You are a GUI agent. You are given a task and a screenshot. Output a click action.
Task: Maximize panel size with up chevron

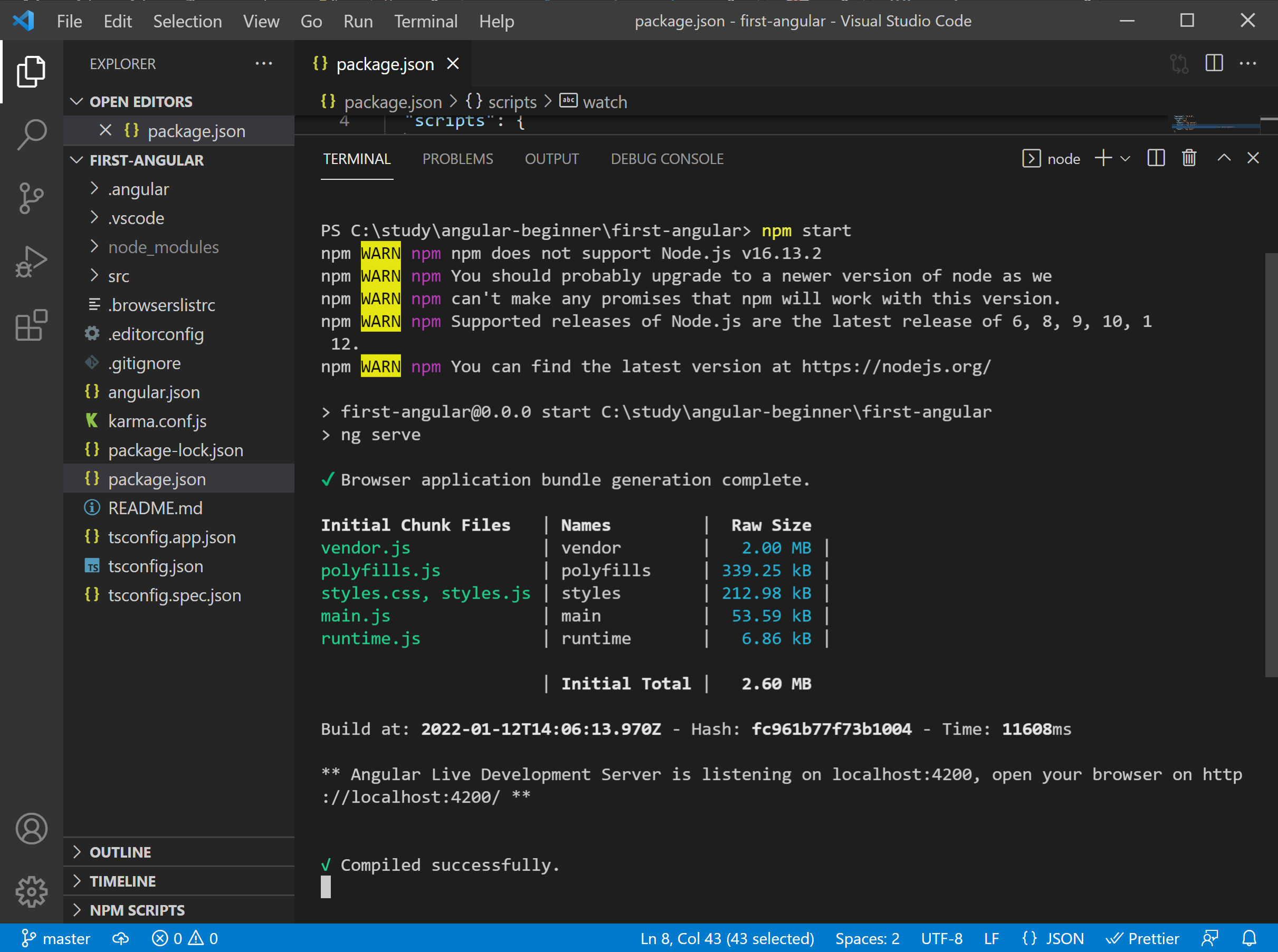[x=1224, y=158]
